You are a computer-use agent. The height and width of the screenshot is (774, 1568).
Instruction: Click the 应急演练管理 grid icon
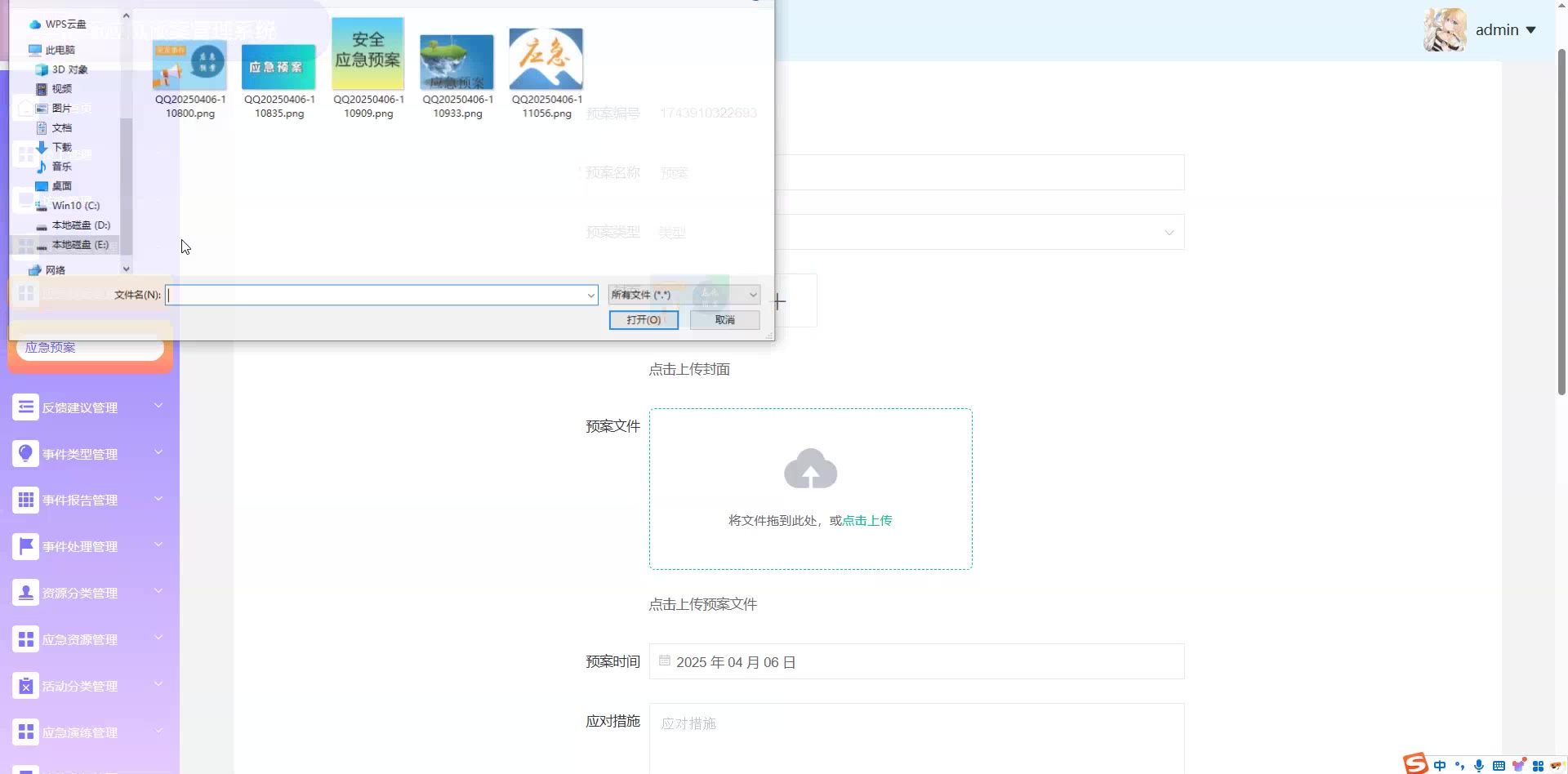[x=25, y=732]
